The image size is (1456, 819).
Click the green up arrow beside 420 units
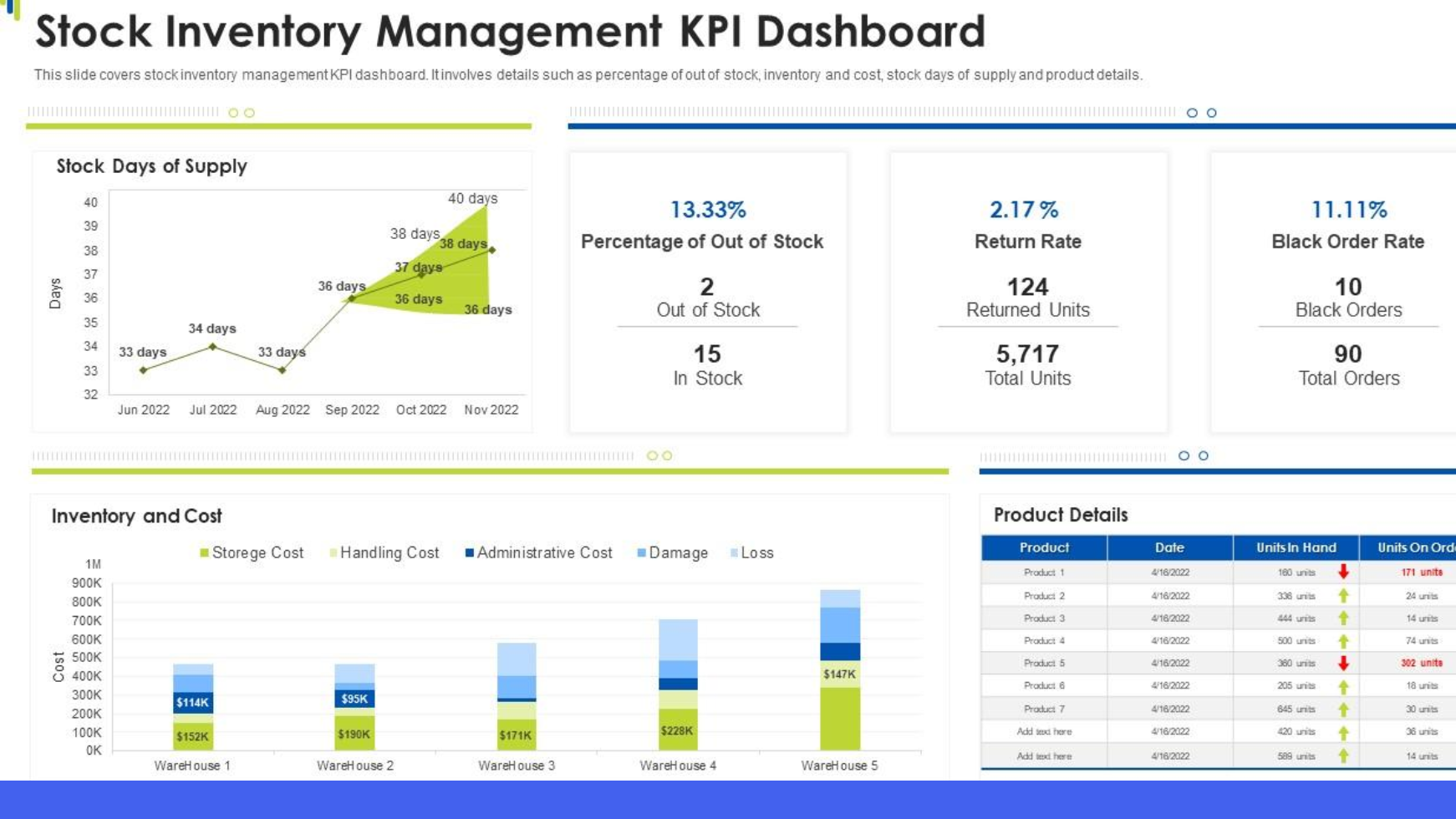tap(1343, 732)
